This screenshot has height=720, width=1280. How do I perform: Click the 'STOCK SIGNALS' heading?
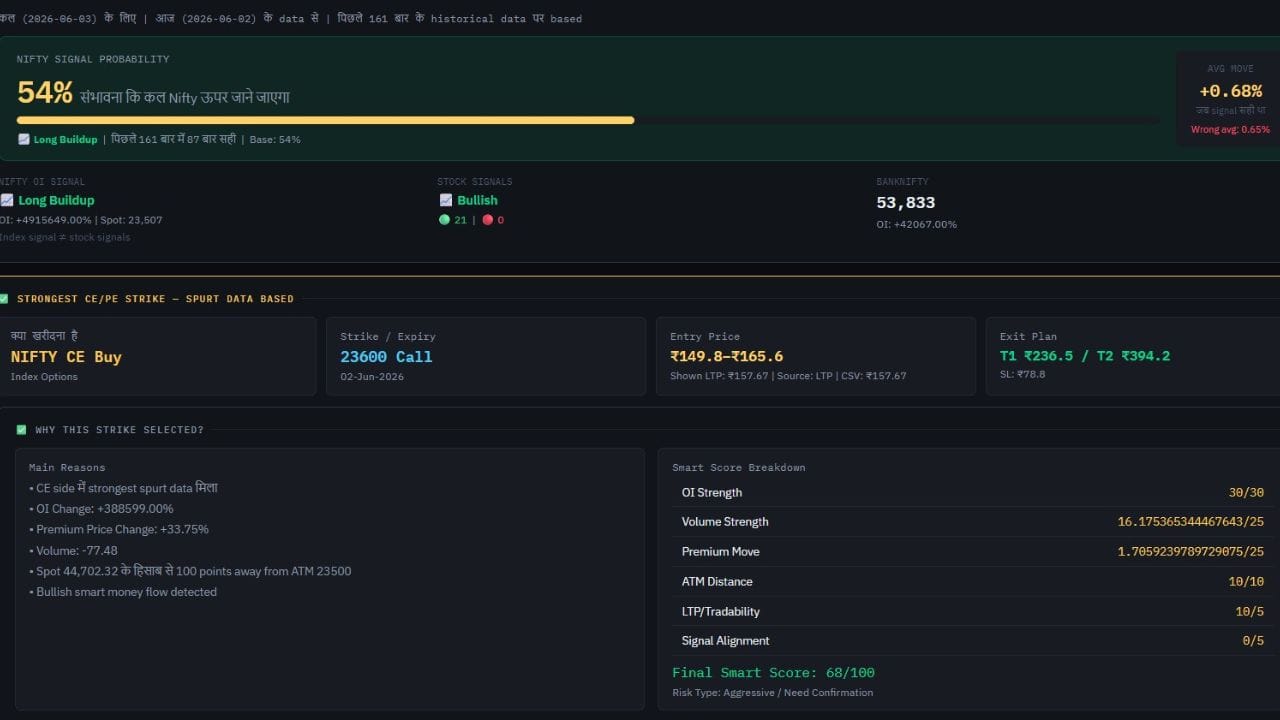(475, 182)
